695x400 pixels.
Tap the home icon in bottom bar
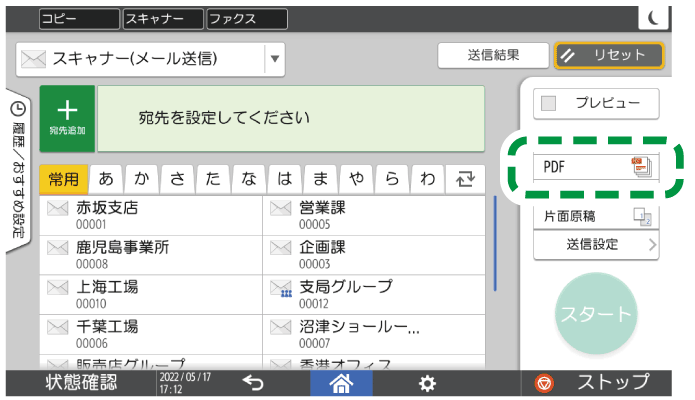[341, 383]
